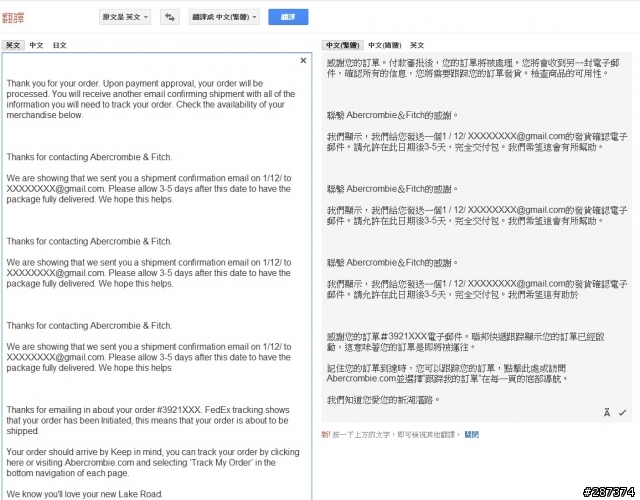Click 'Your order should arrive by Keep in mind' paragraph
The width and height of the screenshot is (640, 500).
pyautogui.click(x=153, y=462)
